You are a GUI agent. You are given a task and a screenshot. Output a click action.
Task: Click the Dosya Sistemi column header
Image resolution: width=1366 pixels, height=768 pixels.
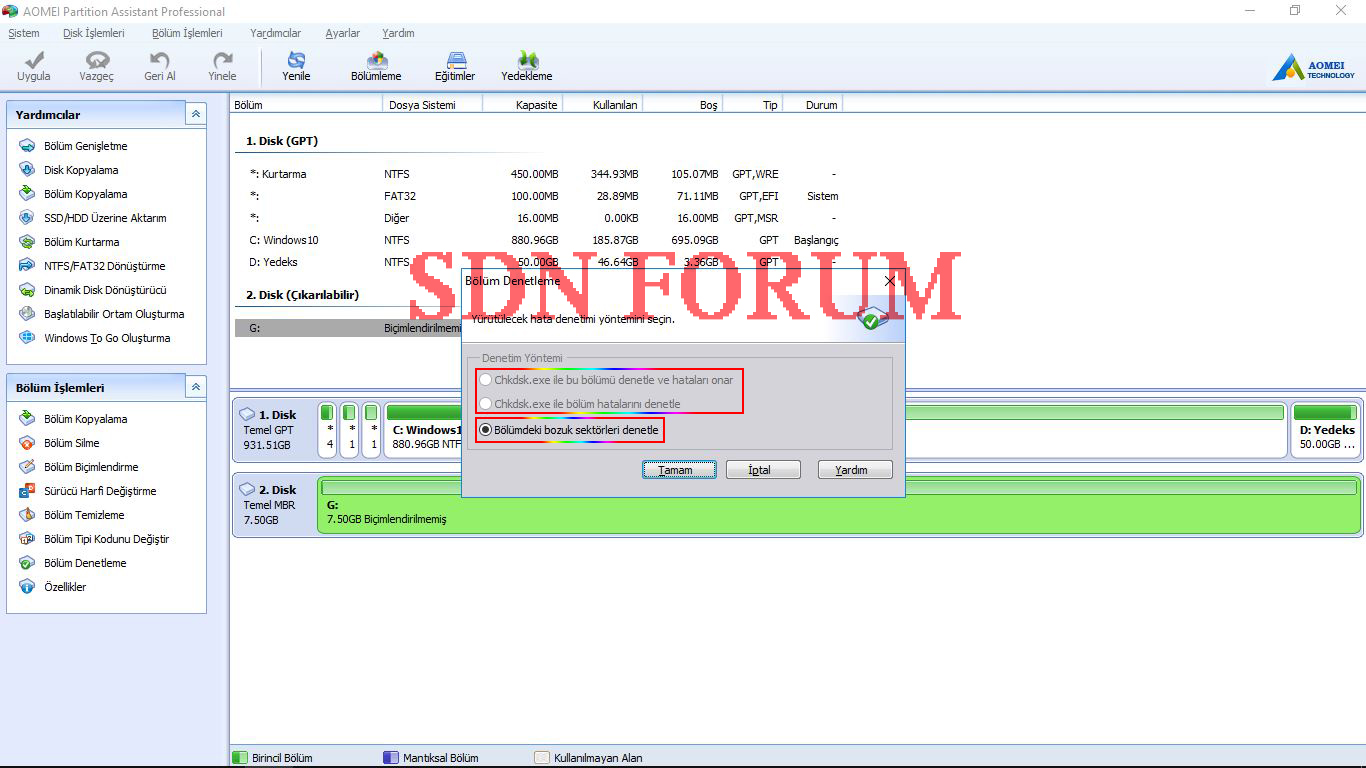coord(432,105)
